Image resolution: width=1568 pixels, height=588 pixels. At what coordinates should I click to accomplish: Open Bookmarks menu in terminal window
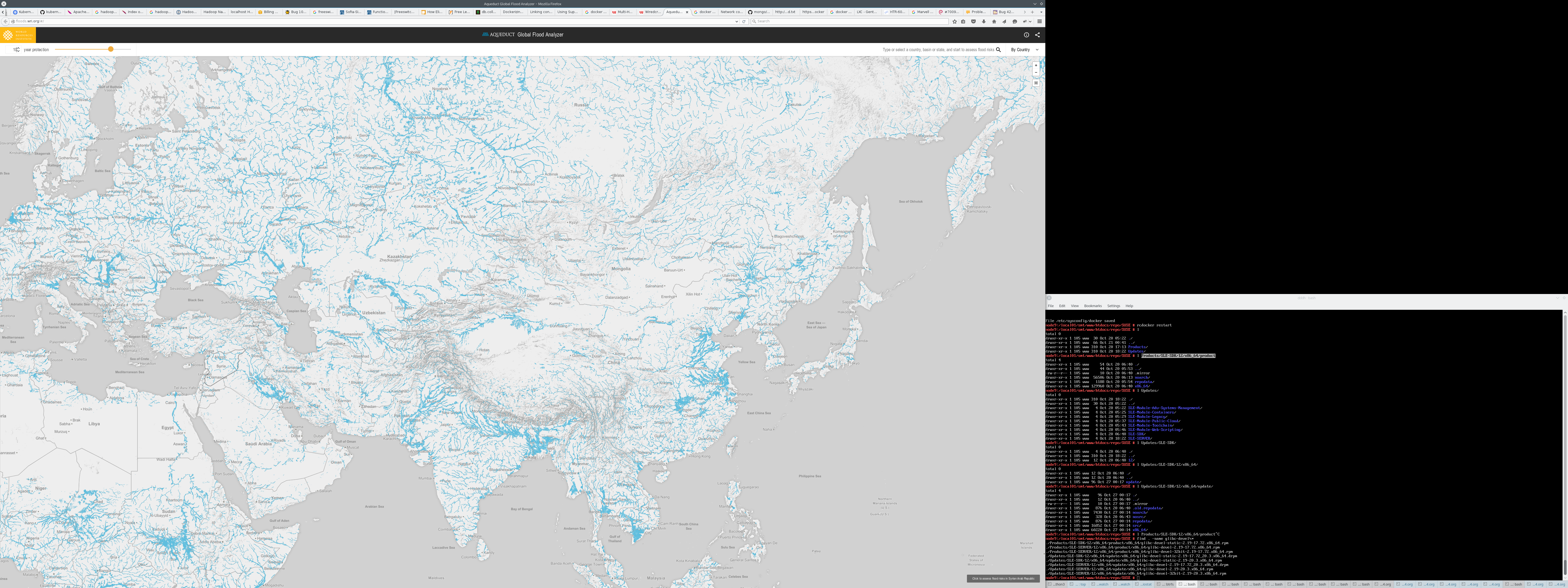(x=1093, y=306)
